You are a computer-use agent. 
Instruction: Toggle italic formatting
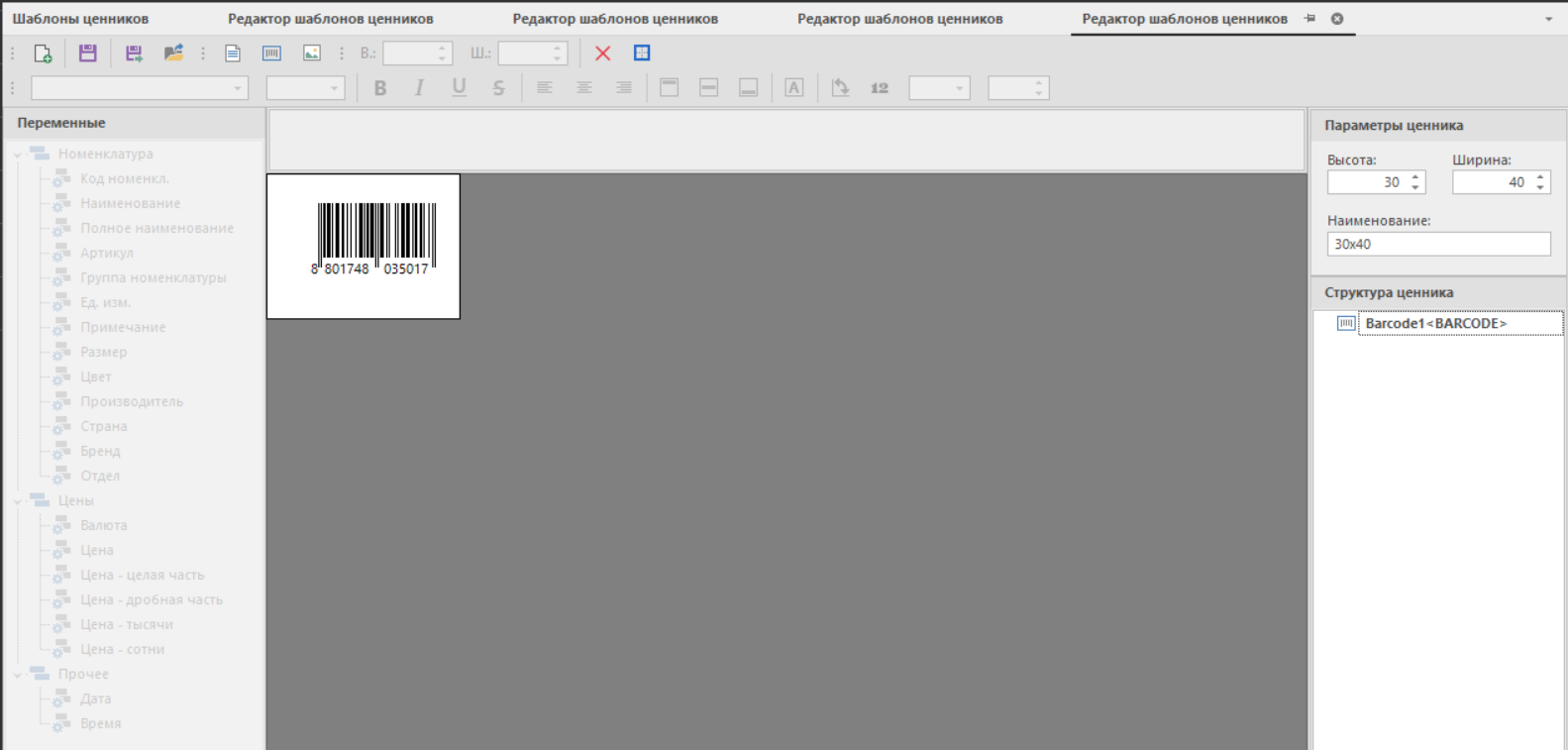pos(420,88)
